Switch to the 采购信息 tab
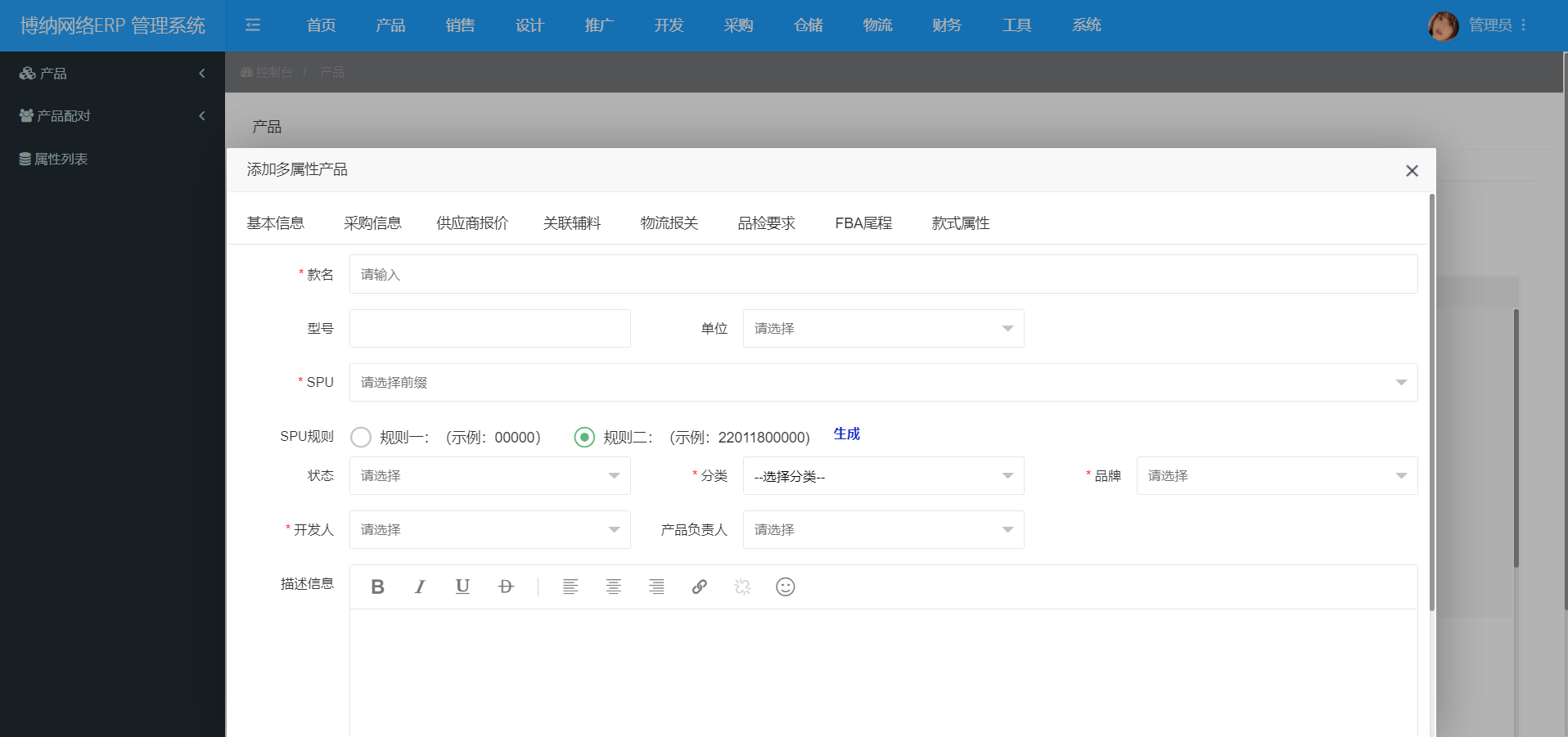1568x737 pixels. [372, 223]
